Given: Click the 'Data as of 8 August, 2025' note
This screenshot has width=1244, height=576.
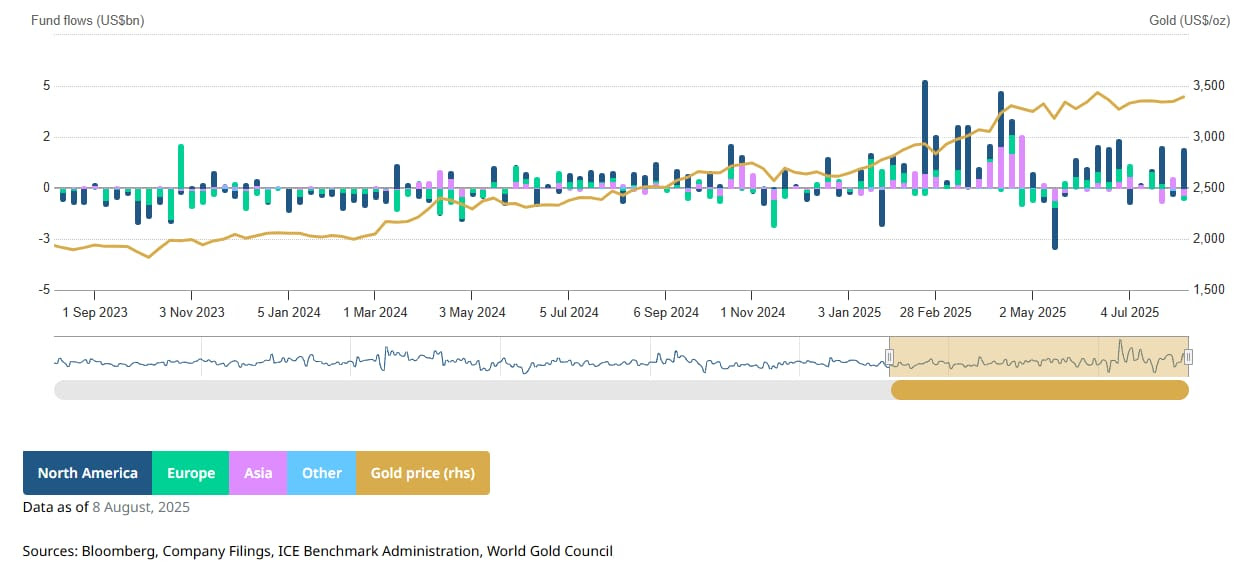Looking at the screenshot, I should coord(106,507).
